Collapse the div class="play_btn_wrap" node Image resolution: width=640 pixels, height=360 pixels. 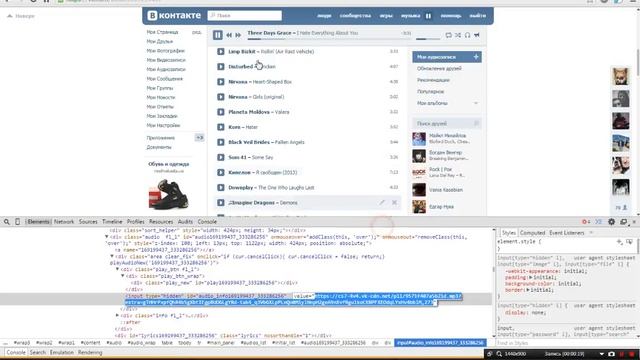[122, 276]
